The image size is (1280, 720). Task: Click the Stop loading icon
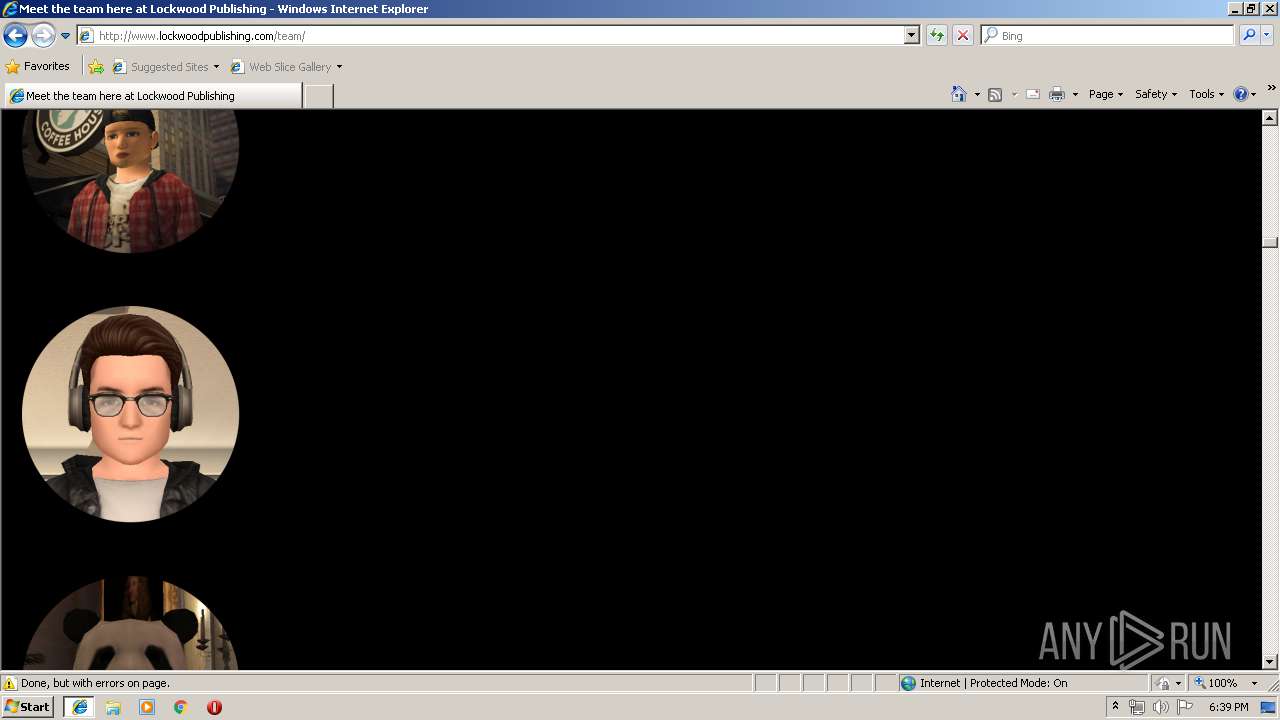[x=963, y=35]
